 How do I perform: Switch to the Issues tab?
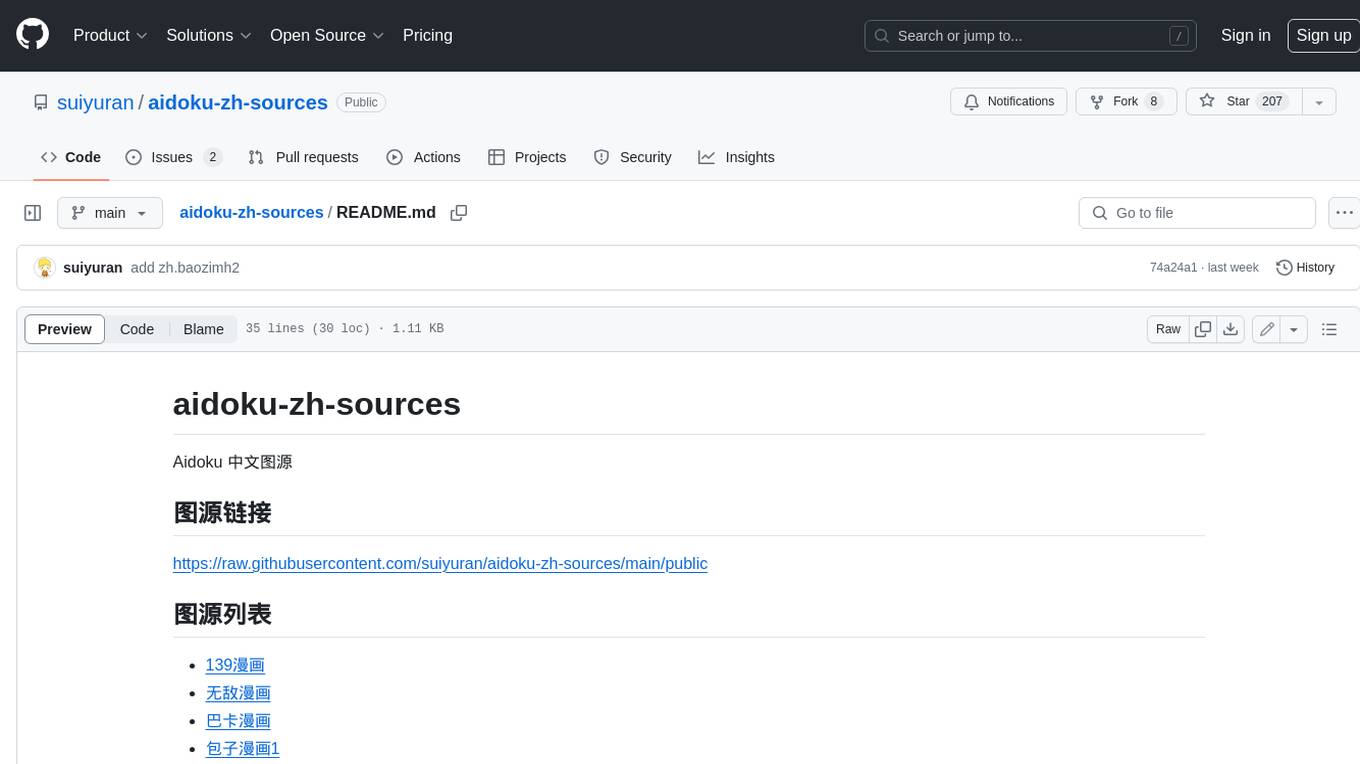point(172,157)
